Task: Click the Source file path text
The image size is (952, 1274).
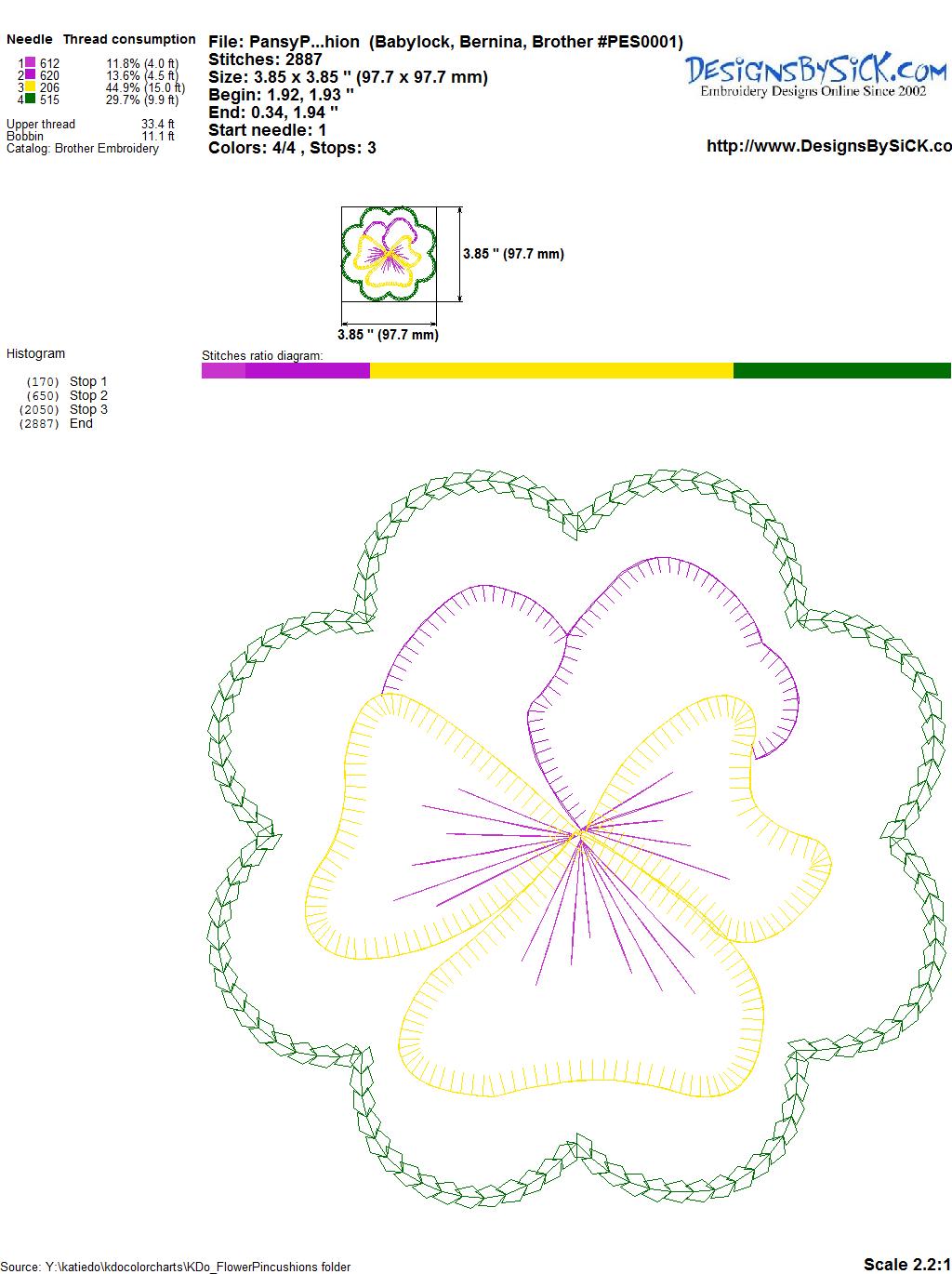Action: pyautogui.click(x=176, y=1267)
